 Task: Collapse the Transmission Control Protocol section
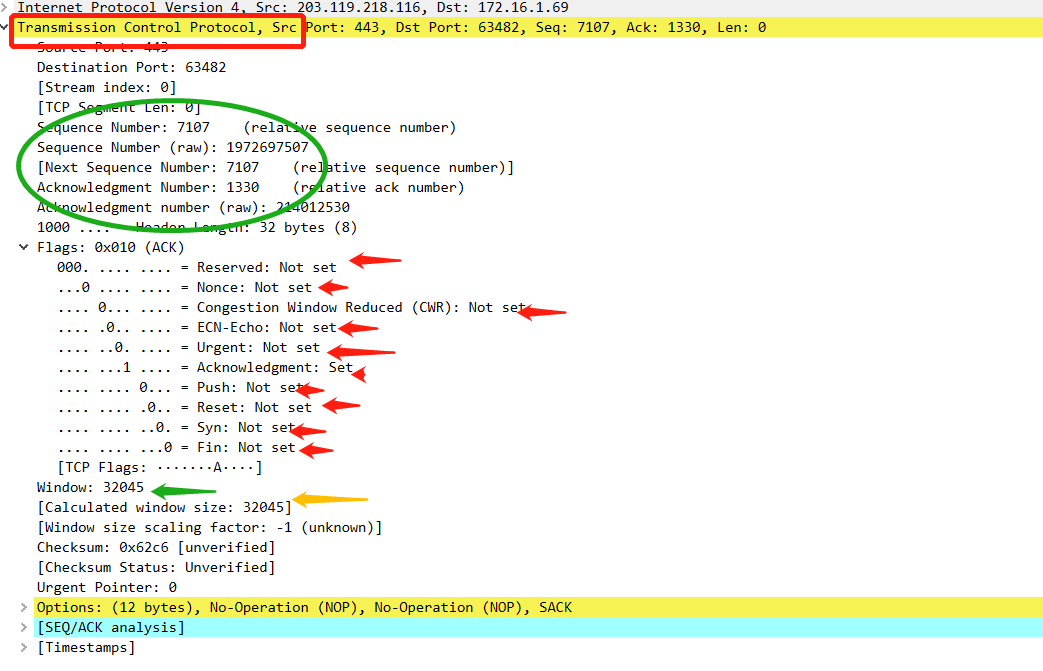point(4,27)
